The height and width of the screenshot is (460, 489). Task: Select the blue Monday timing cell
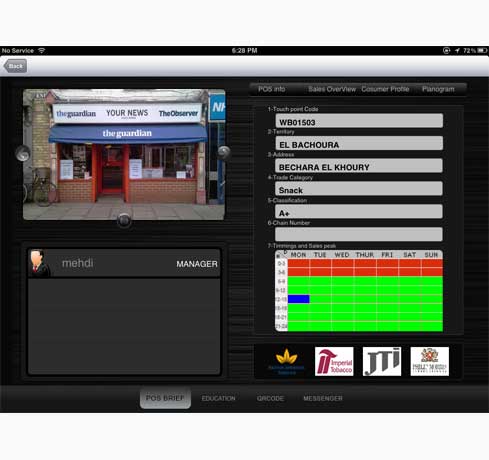pyautogui.click(x=299, y=299)
